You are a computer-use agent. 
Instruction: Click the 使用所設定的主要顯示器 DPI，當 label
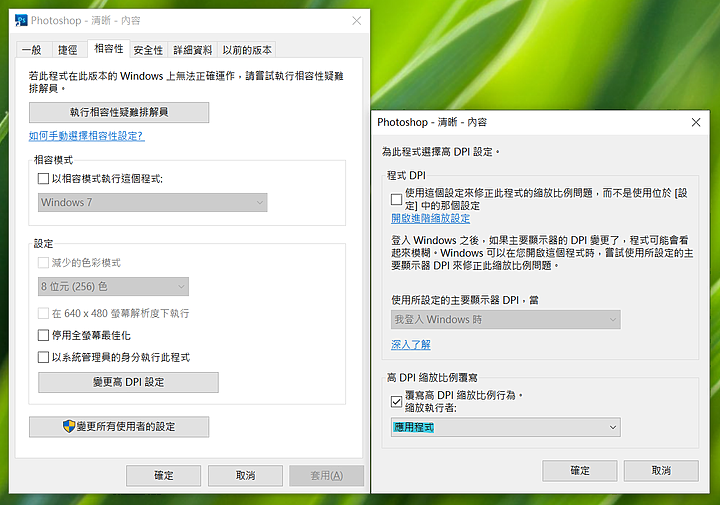(x=465, y=300)
